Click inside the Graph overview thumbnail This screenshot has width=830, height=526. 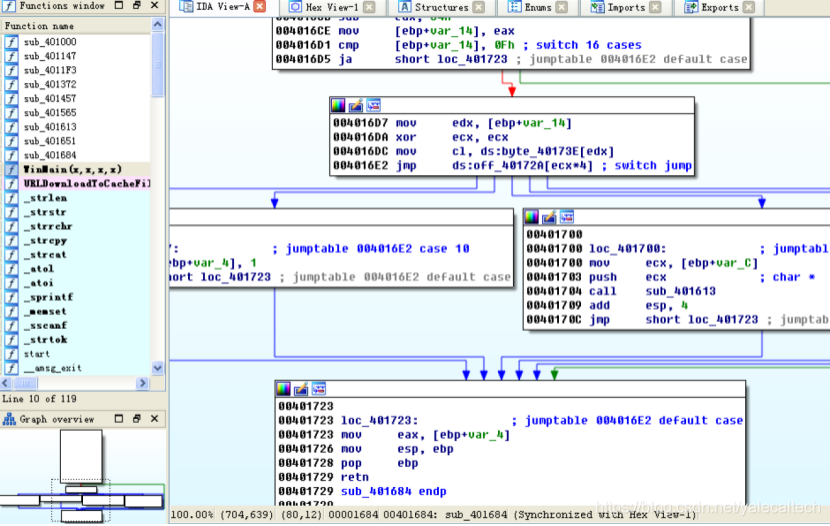(x=82, y=476)
